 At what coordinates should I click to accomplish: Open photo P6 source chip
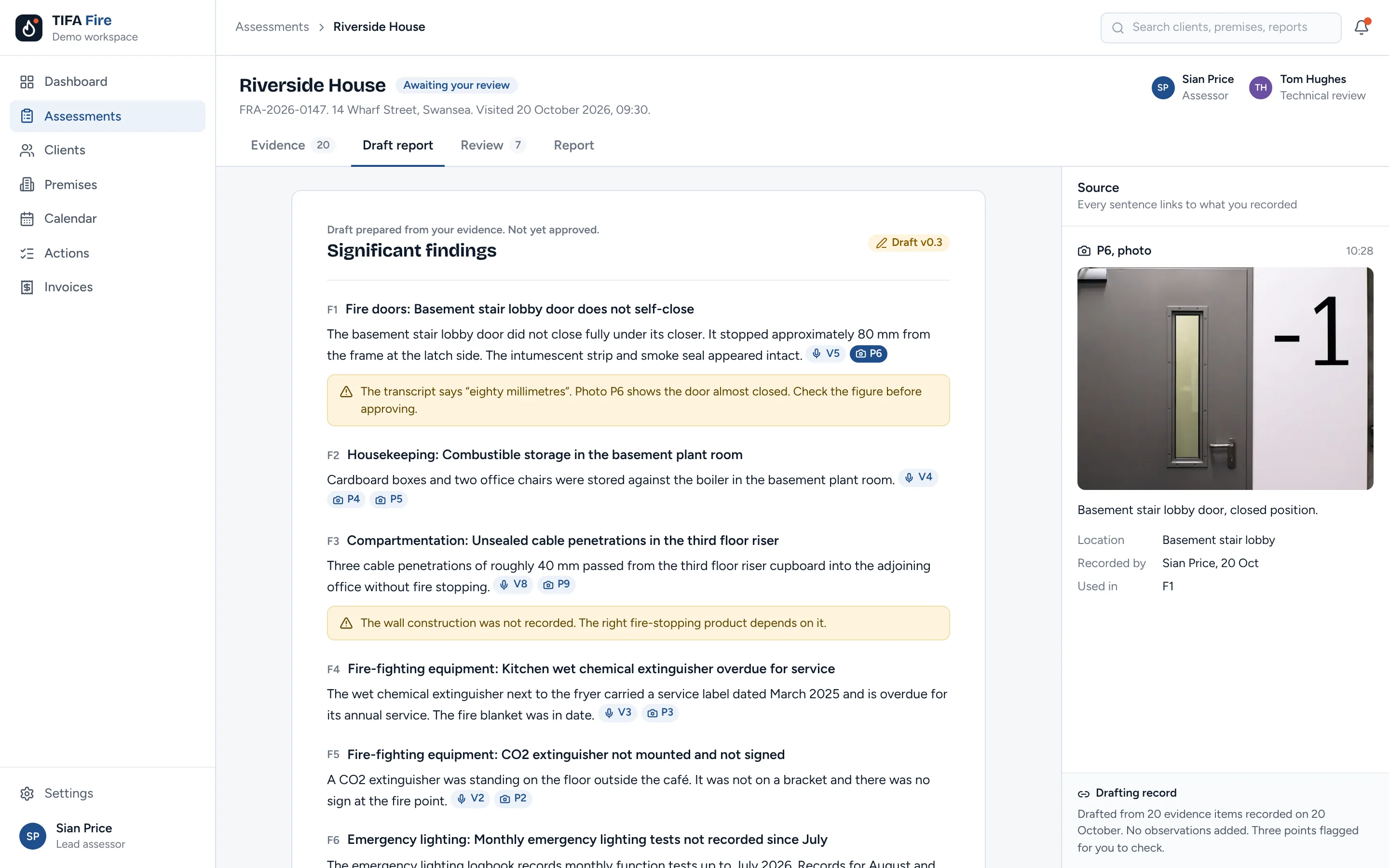[x=869, y=353]
